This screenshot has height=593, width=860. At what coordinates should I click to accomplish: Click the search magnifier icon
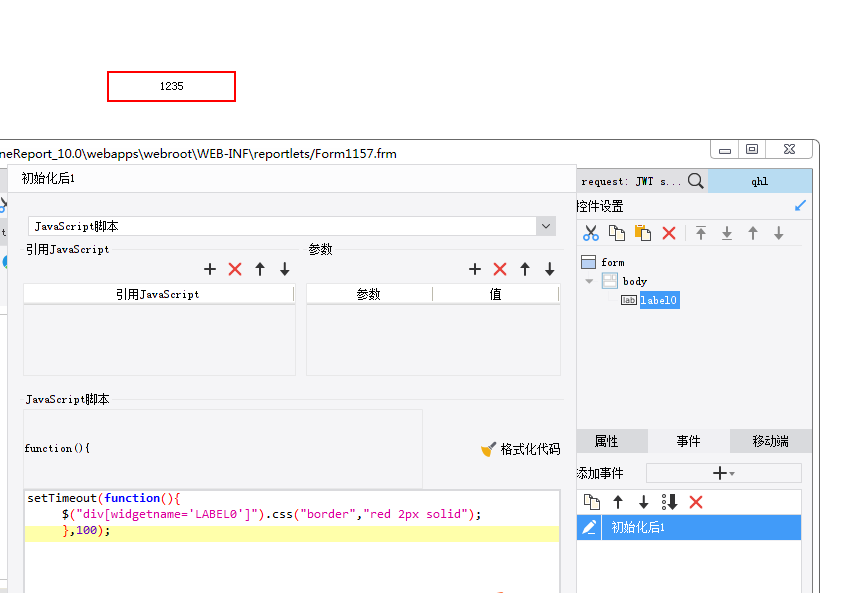(x=695, y=180)
